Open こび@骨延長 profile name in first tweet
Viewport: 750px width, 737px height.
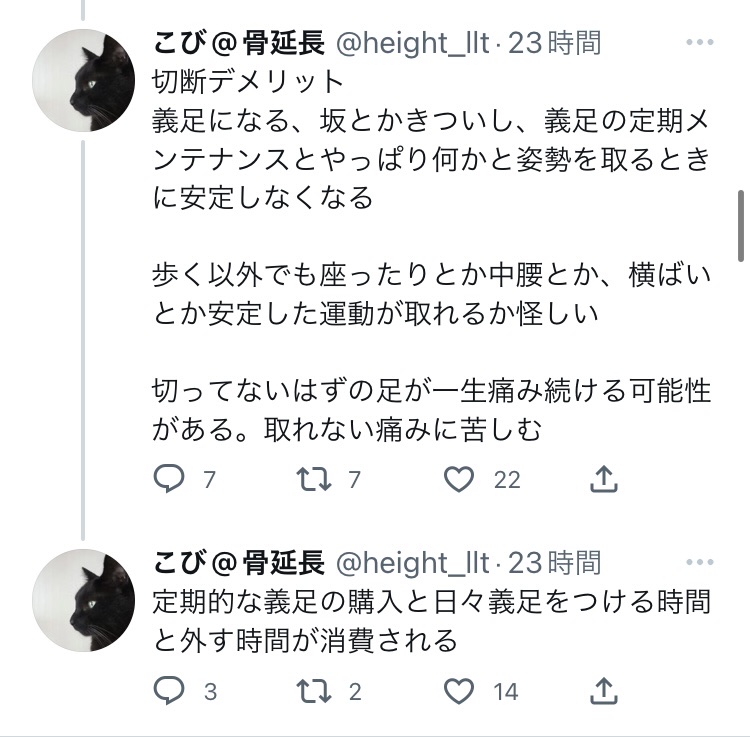239,43
